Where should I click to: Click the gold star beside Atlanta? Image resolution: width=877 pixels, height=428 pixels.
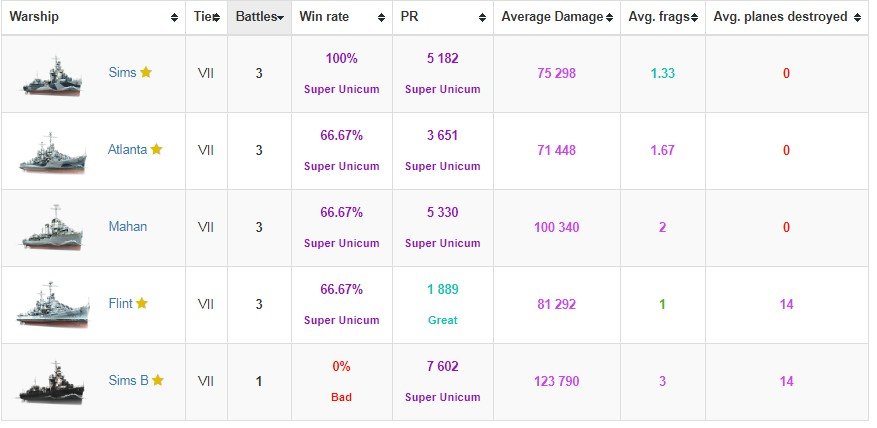[x=157, y=149]
